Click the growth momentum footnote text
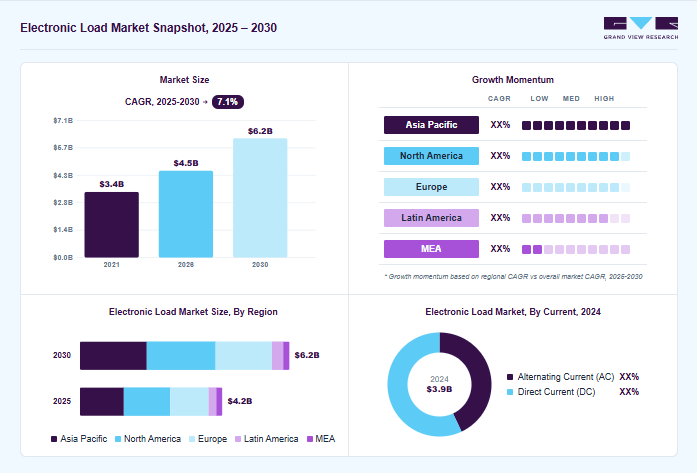The width and height of the screenshot is (697, 473). click(x=513, y=277)
